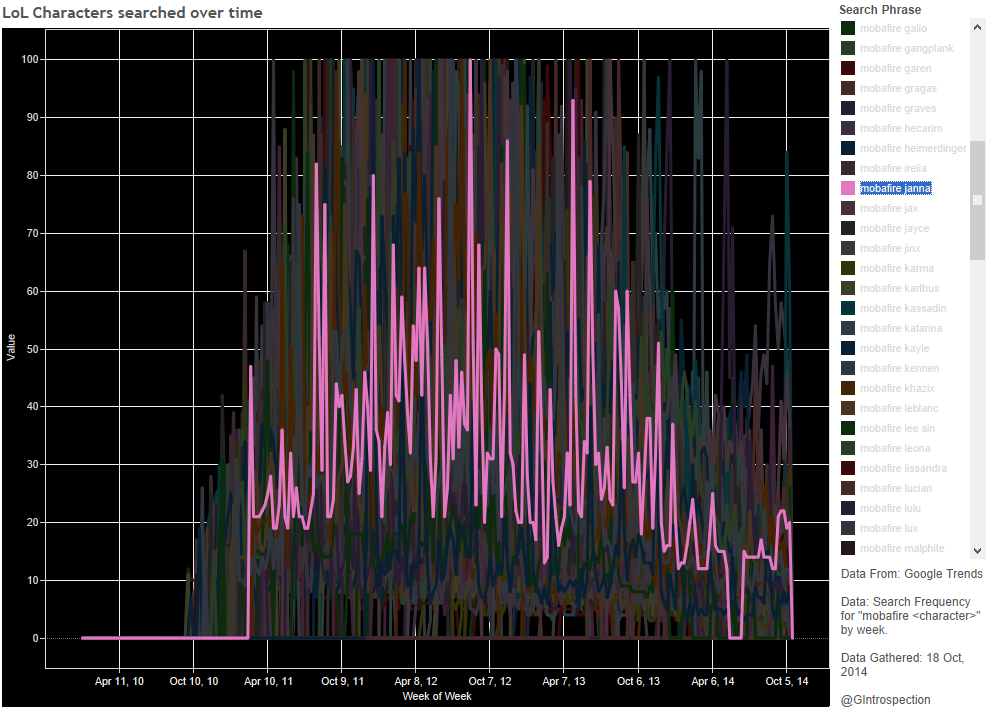This screenshot has width=990, height=710.
Task: Click the legend scrollbar thumb
Action: tap(977, 200)
